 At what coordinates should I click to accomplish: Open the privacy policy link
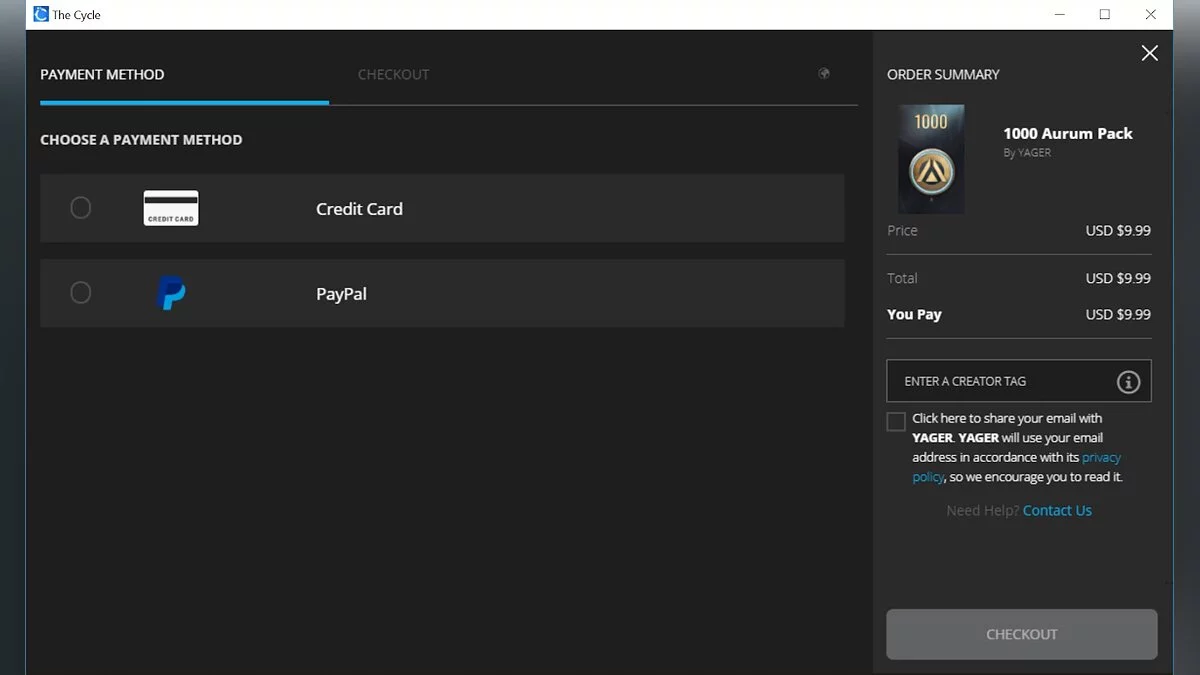(1101, 458)
